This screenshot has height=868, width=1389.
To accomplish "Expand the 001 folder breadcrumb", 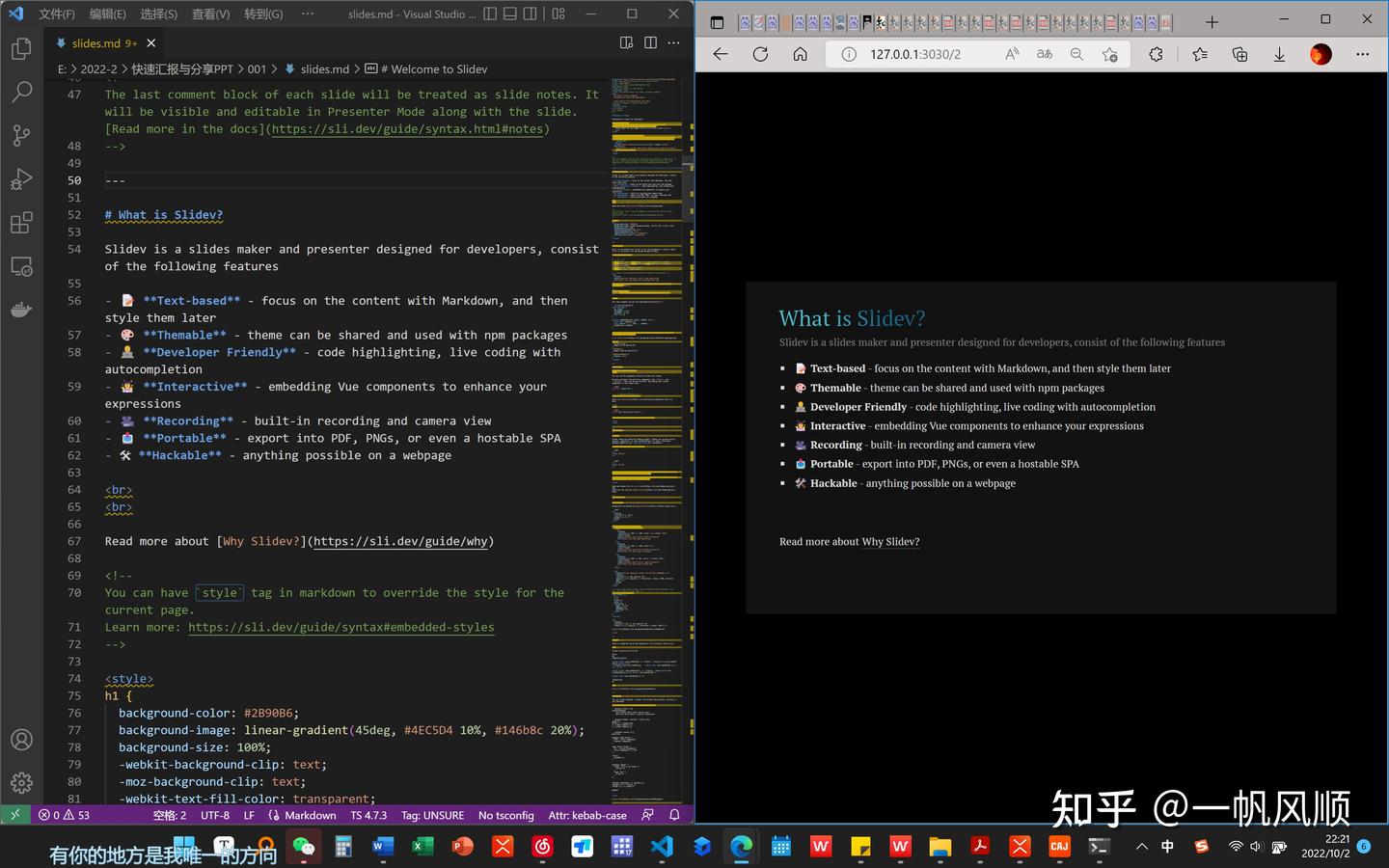I will [x=257, y=68].
